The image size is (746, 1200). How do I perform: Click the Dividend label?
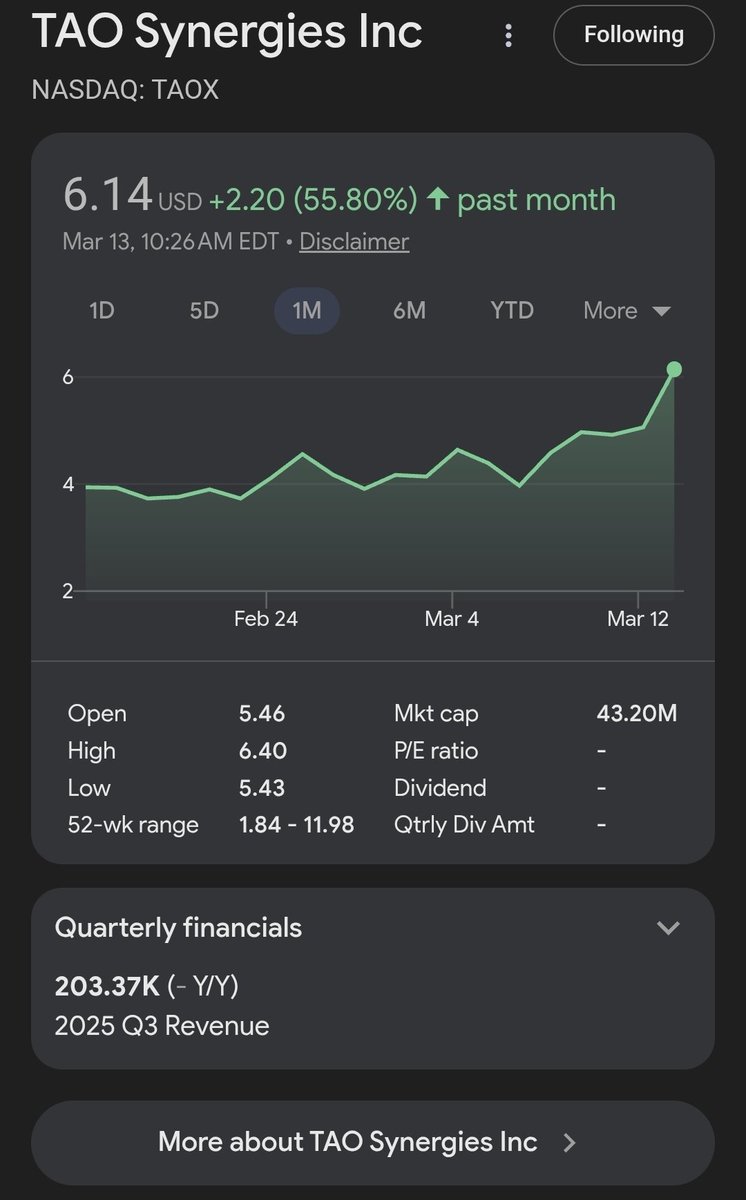(440, 788)
